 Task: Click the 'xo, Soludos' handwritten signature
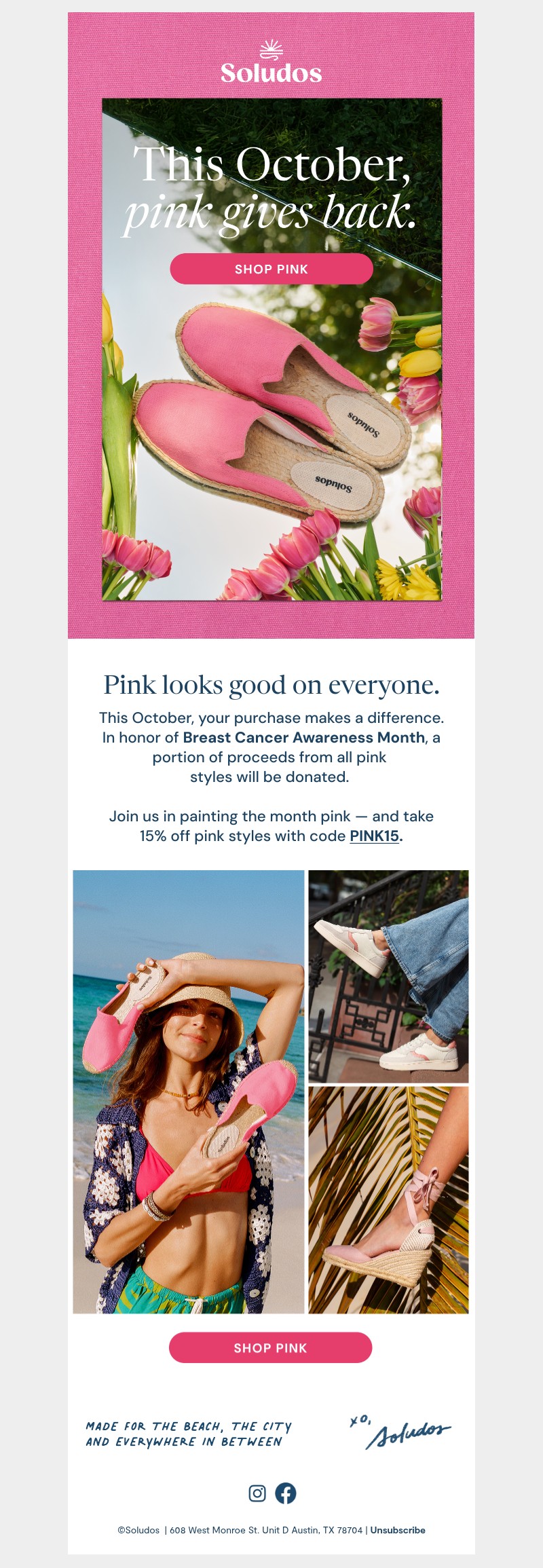[x=400, y=1430]
